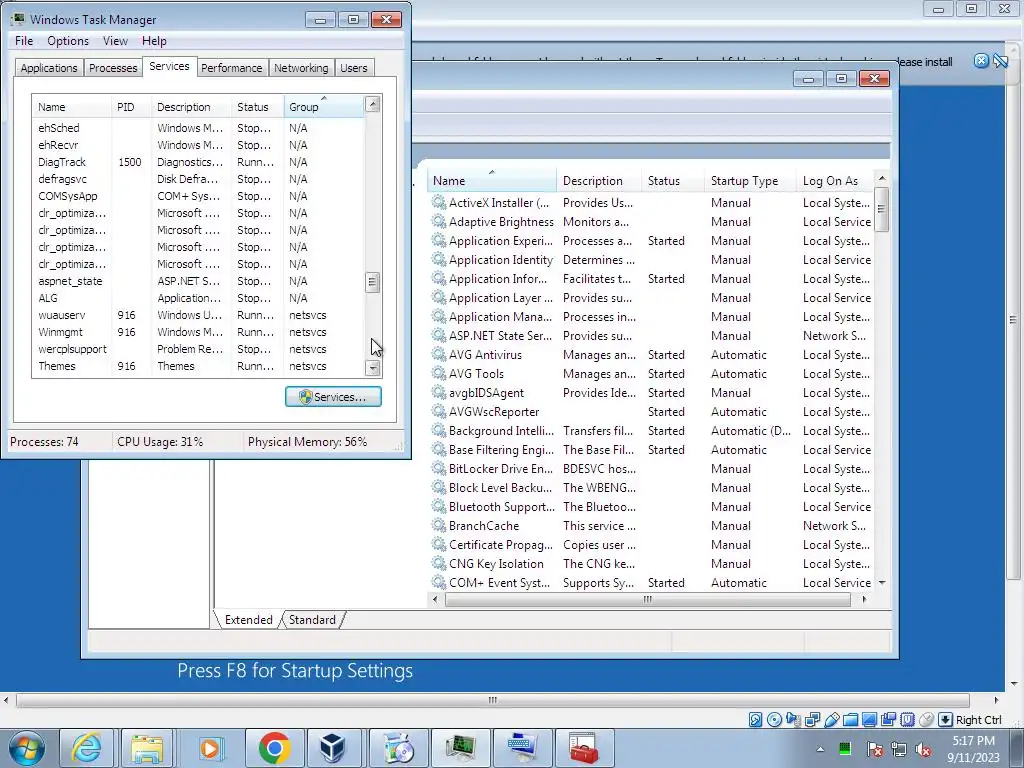Click the green CPU meter tray icon
Image resolution: width=1024 pixels, height=768 pixels.
[x=844, y=748]
